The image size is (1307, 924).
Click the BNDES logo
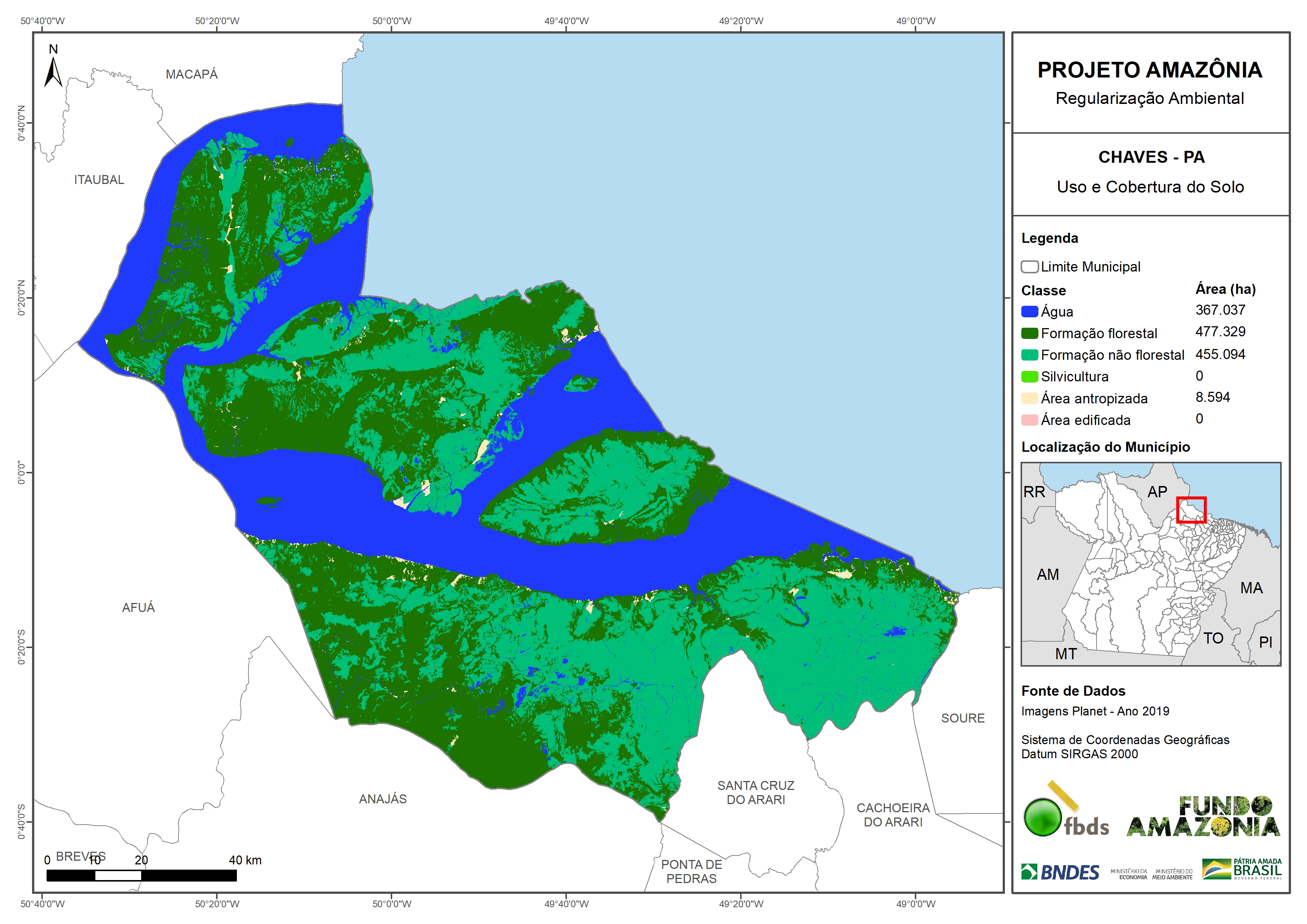coord(1060,872)
